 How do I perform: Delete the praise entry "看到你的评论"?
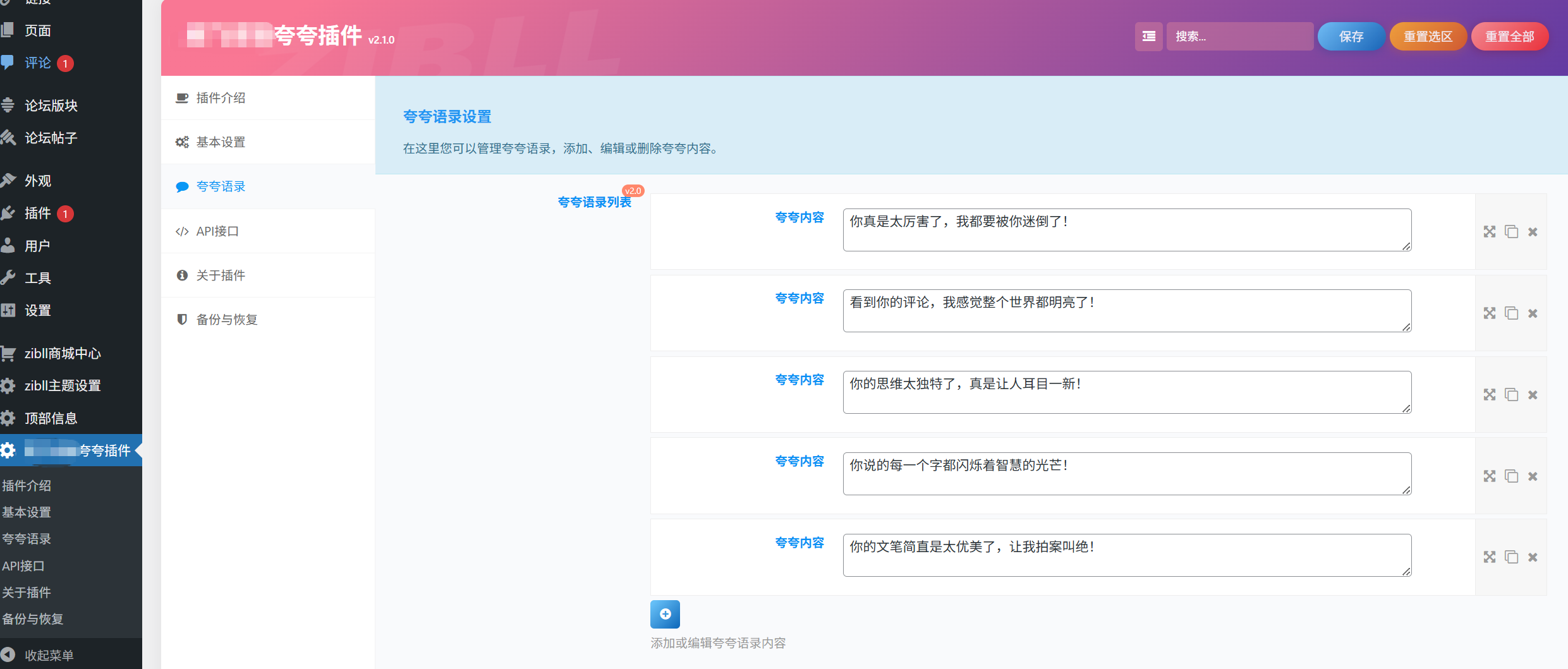[x=1533, y=313]
